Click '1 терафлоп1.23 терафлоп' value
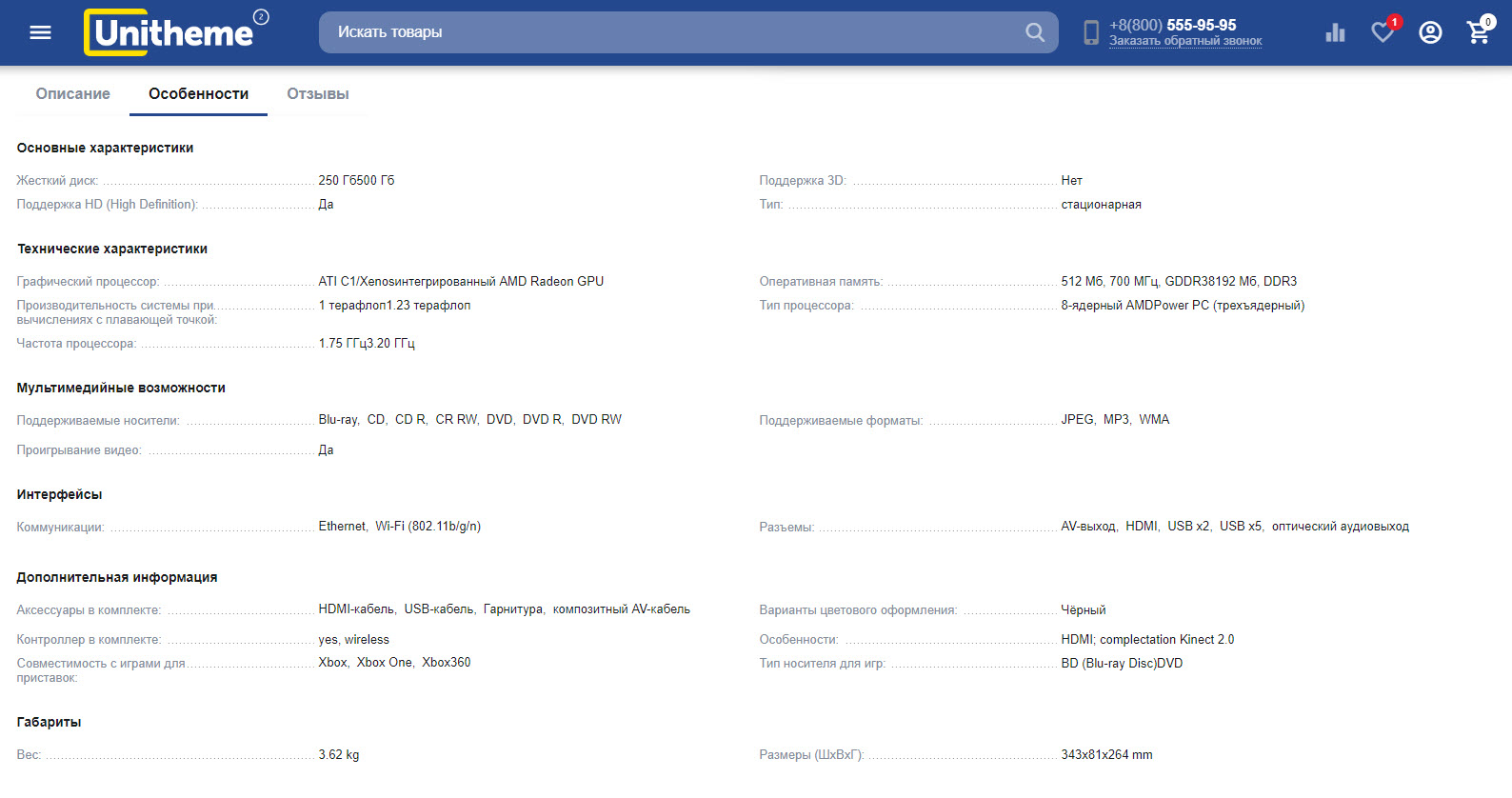The width and height of the screenshot is (1512, 798). 394,305
